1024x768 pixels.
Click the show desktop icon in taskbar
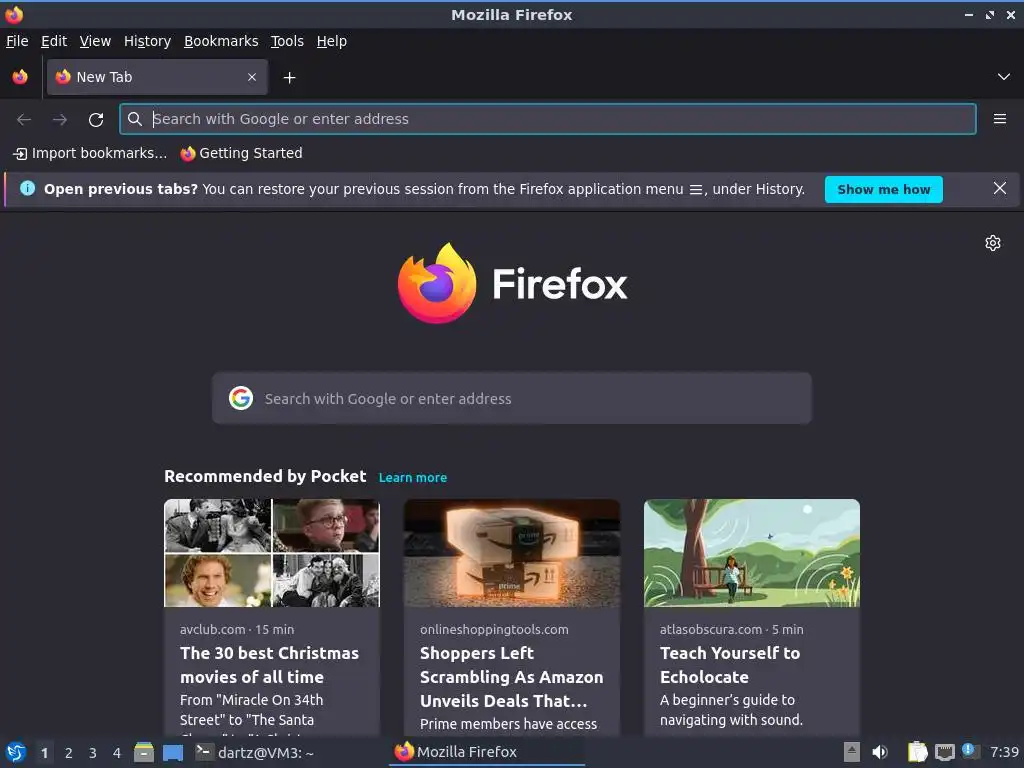pyautogui.click(x=172, y=752)
